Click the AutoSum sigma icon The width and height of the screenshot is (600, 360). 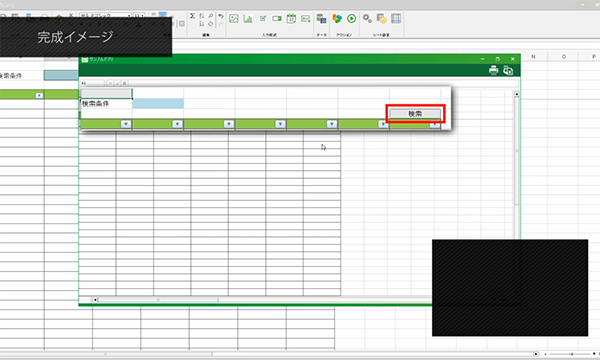[x=192, y=16]
